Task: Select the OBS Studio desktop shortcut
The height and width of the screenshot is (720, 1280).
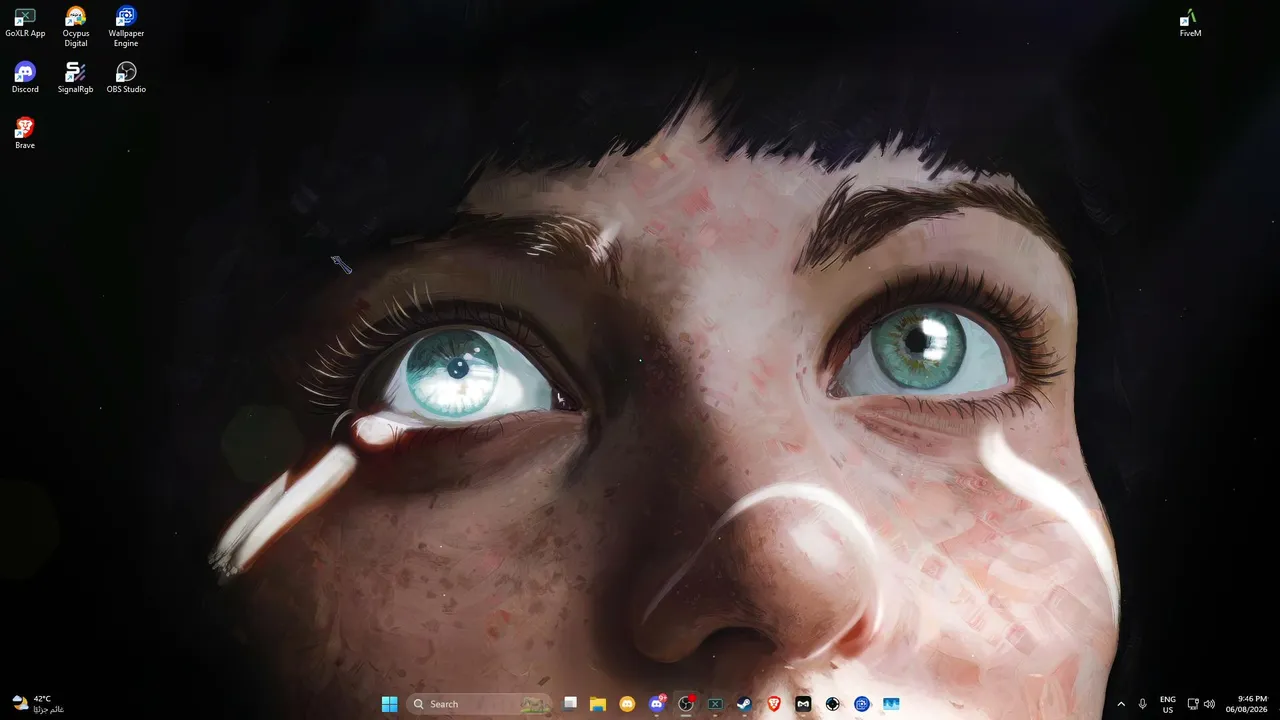Action: [126, 78]
